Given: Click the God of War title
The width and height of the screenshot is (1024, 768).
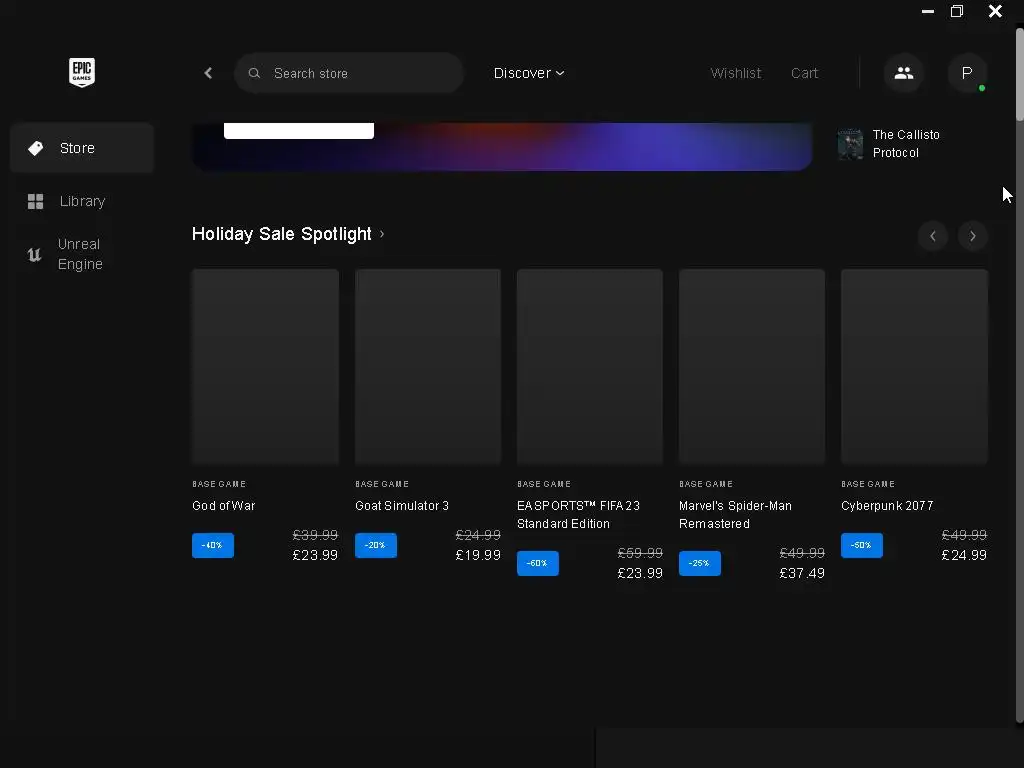Looking at the screenshot, I should click(223, 505).
